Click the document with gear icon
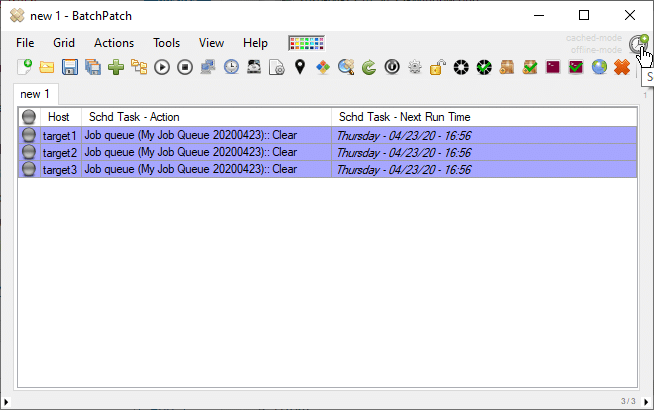This screenshot has height=410, width=654. click(x=277, y=67)
